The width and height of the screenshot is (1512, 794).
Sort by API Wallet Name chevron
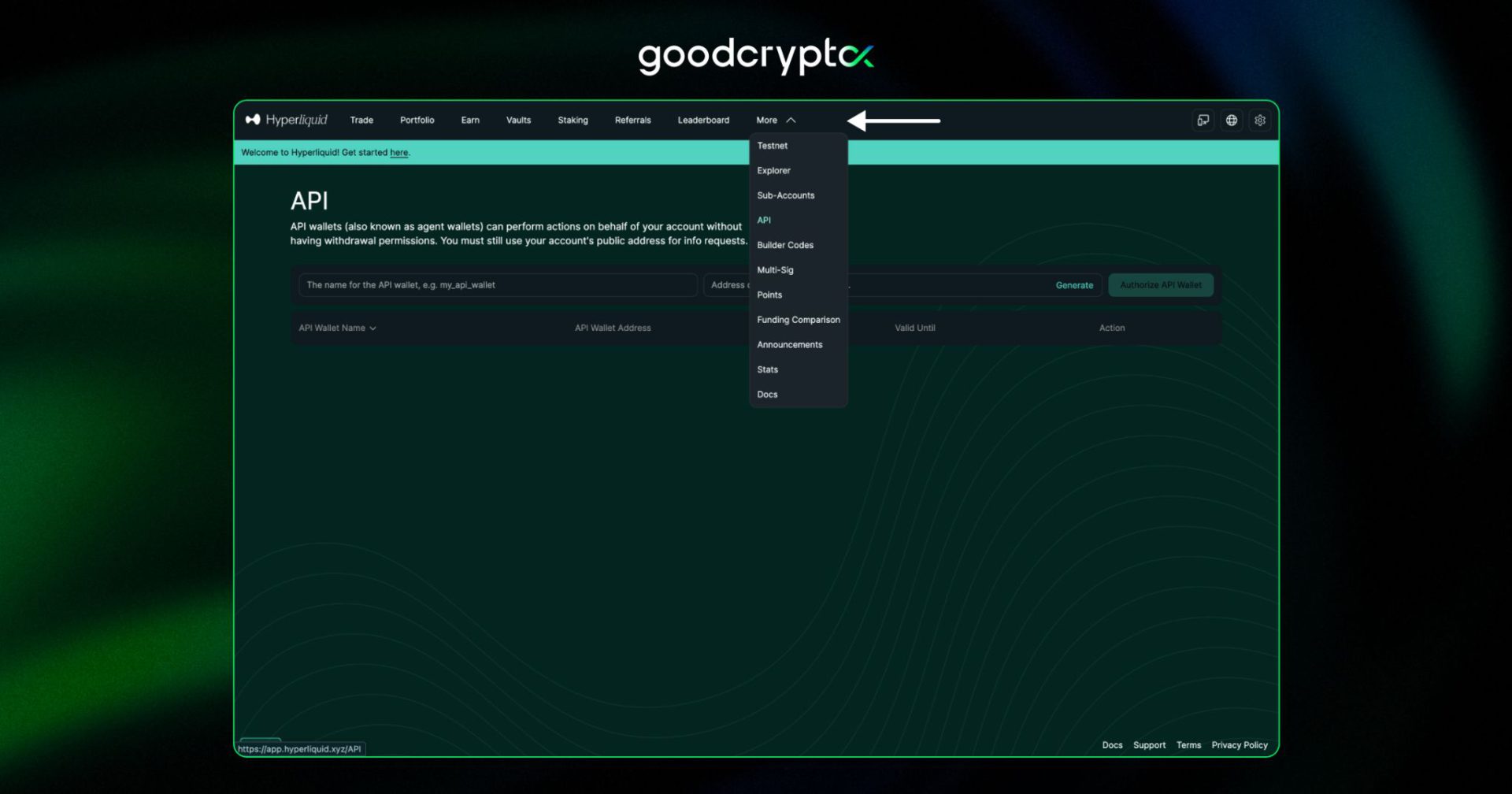[x=372, y=328]
